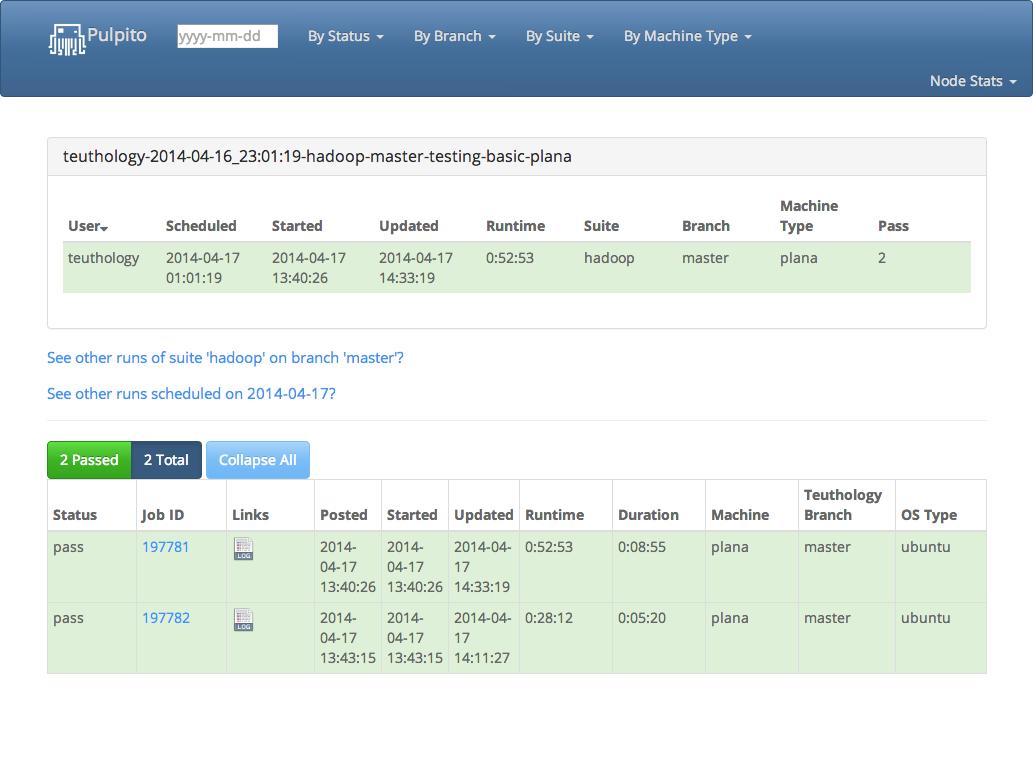
Task: Toggle the 2 Passed filter button
Action: [89, 460]
